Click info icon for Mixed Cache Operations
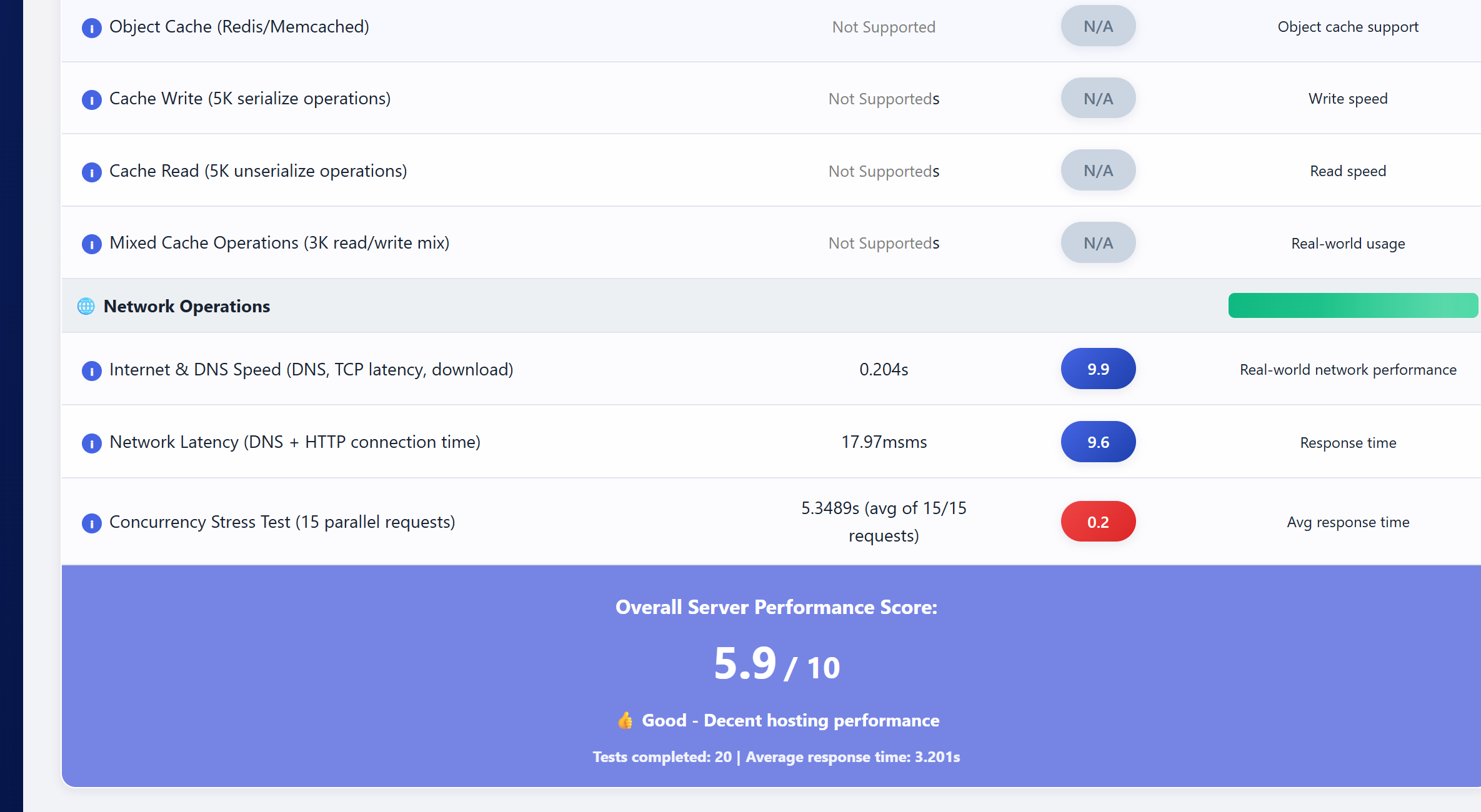 pos(92,244)
